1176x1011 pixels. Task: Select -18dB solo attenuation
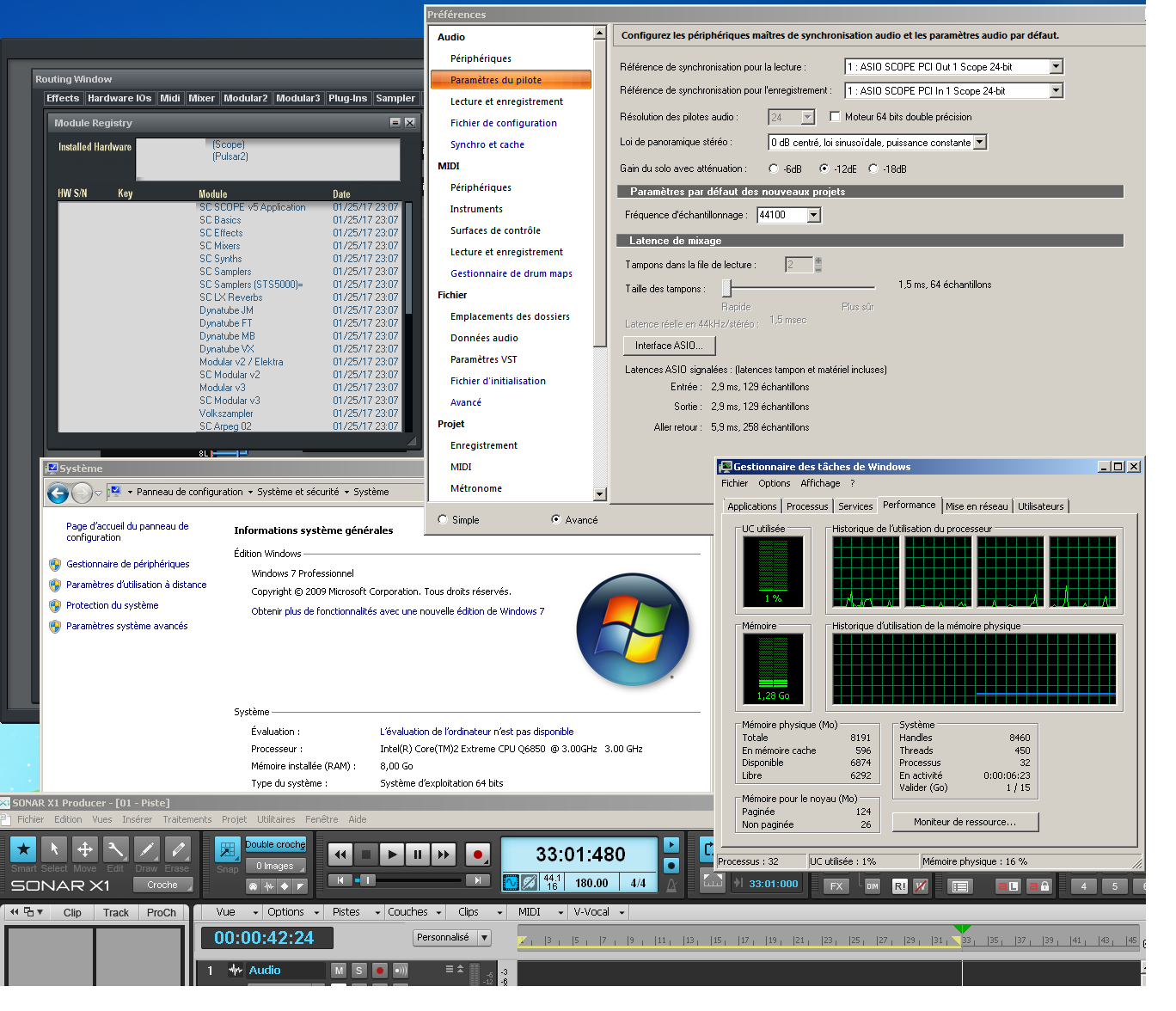click(x=873, y=169)
